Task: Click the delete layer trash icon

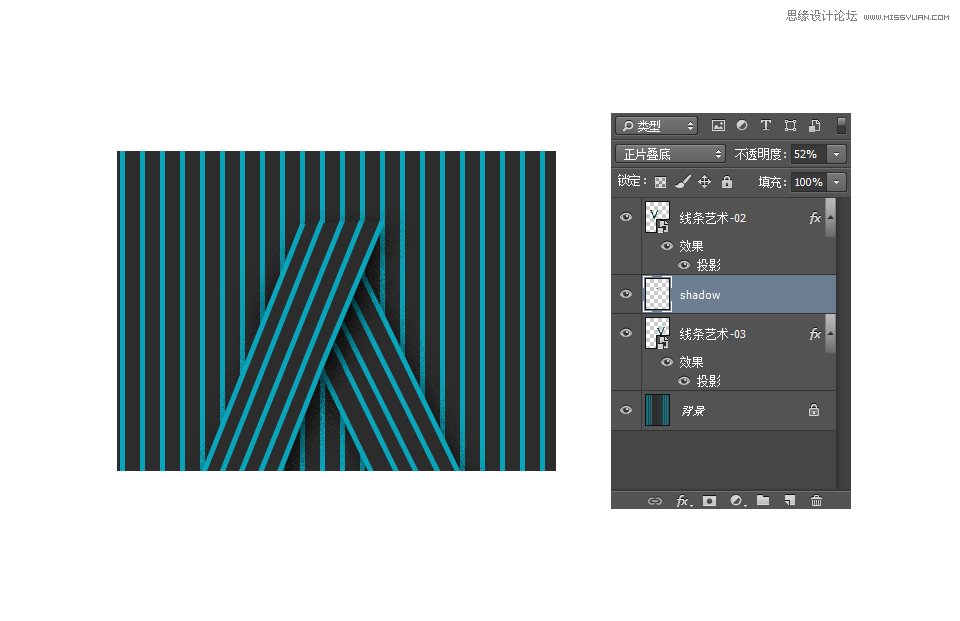Action: click(816, 501)
